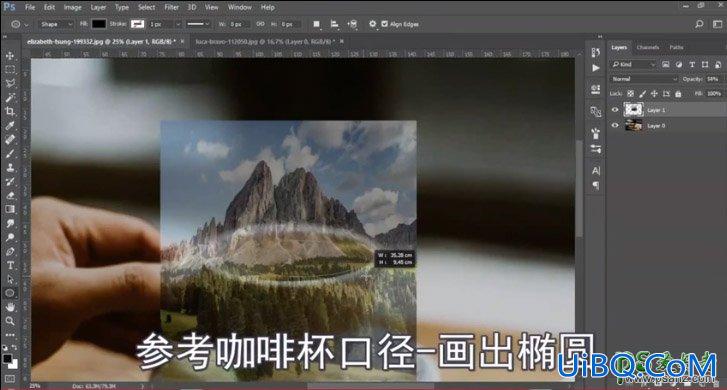Select the History Brush tool
The width and height of the screenshot is (727, 390).
tap(10, 181)
